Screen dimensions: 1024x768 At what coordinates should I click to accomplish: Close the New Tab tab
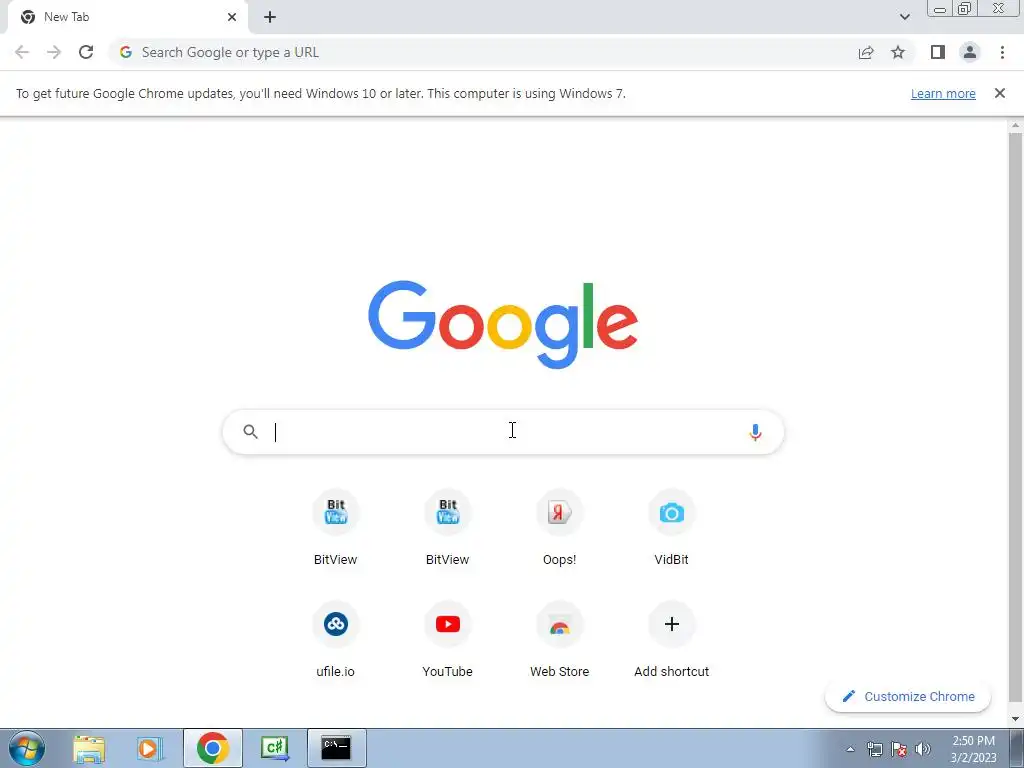pos(232,17)
